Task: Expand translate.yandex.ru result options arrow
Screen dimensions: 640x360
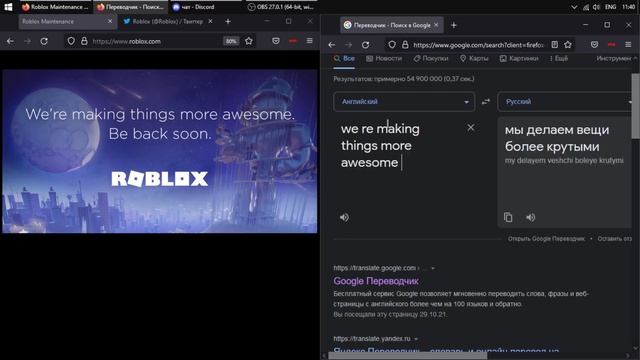Action: pyautogui.click(x=416, y=339)
